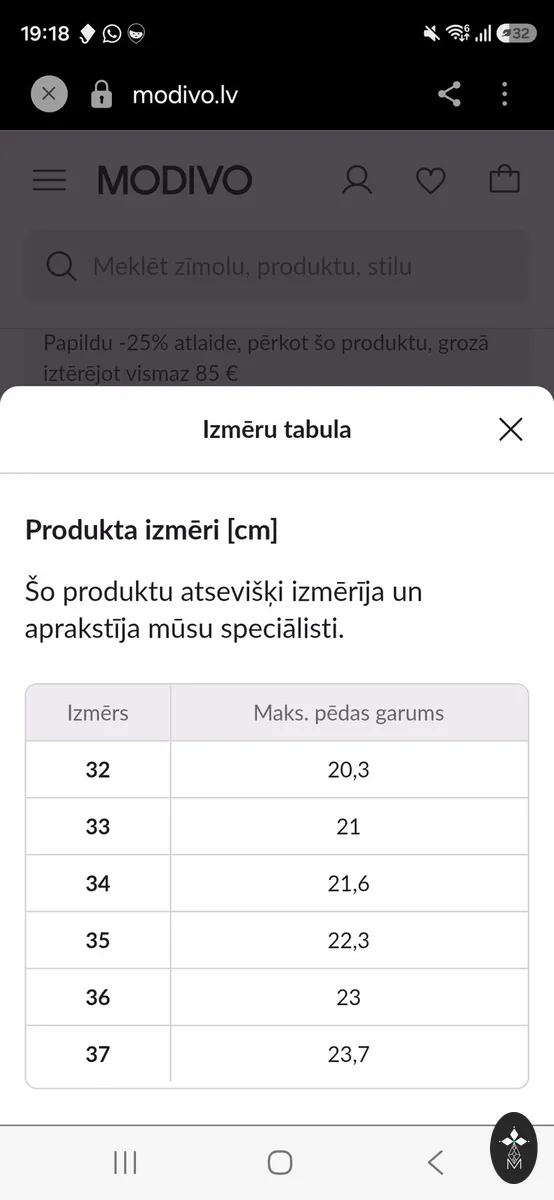Tap the modivo.lv address text
554x1200 pixels.
point(185,95)
